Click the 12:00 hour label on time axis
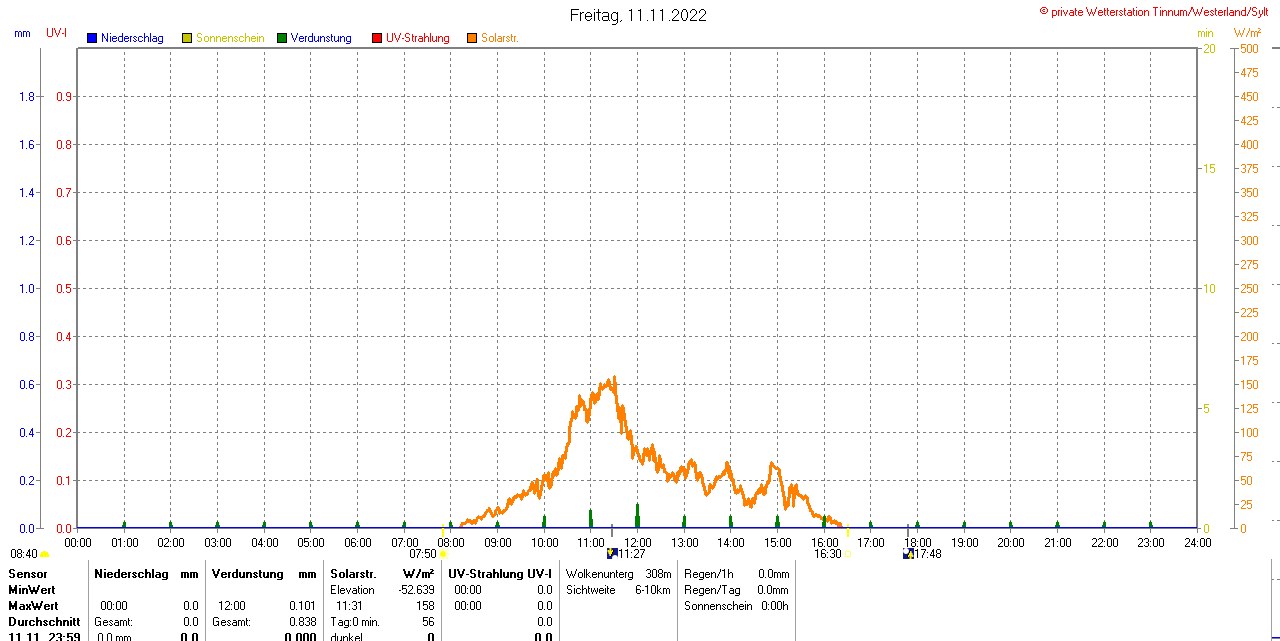This screenshot has width=1280, height=641. [x=637, y=542]
